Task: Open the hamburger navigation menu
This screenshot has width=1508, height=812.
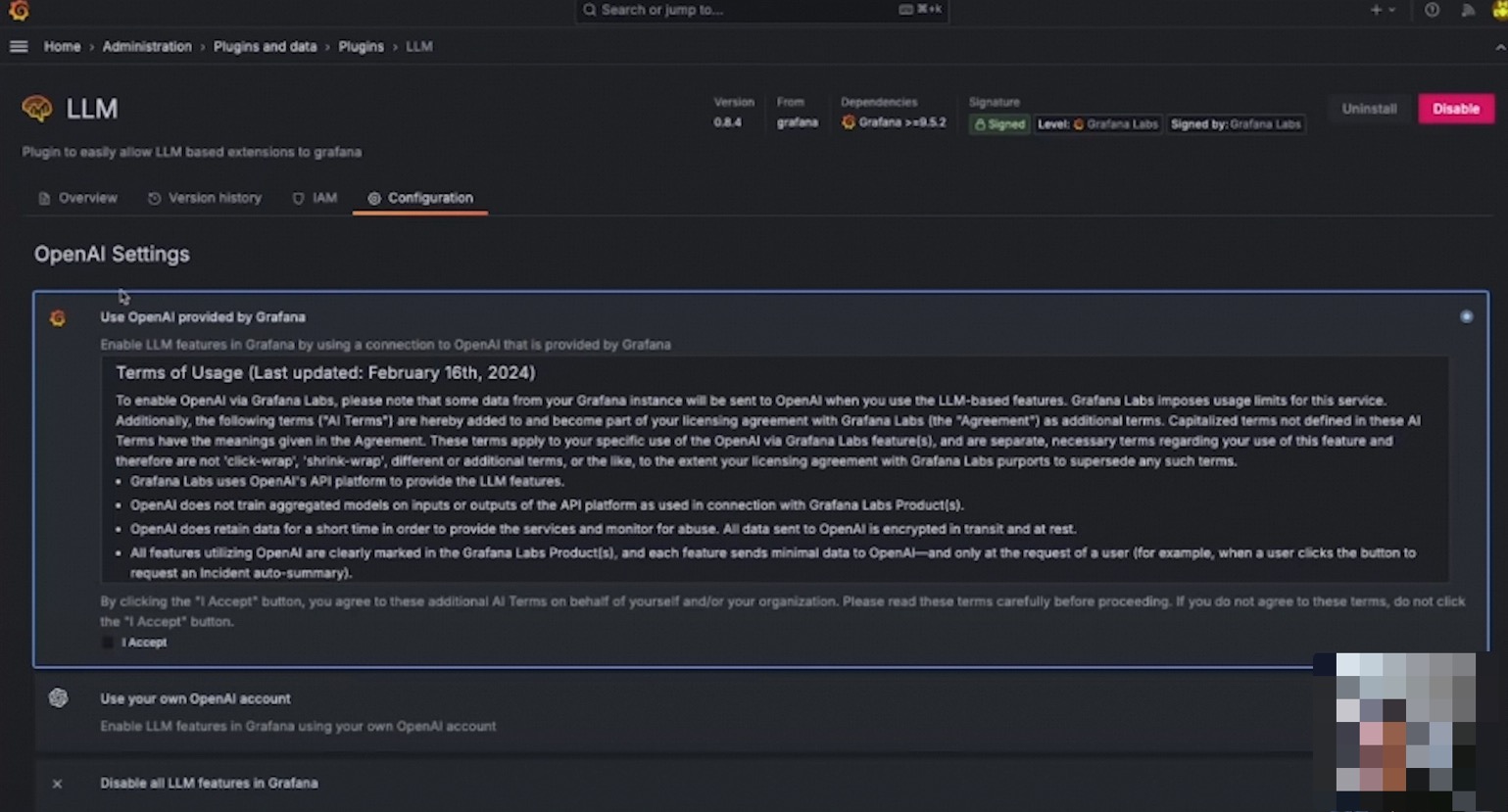Action: (19, 46)
